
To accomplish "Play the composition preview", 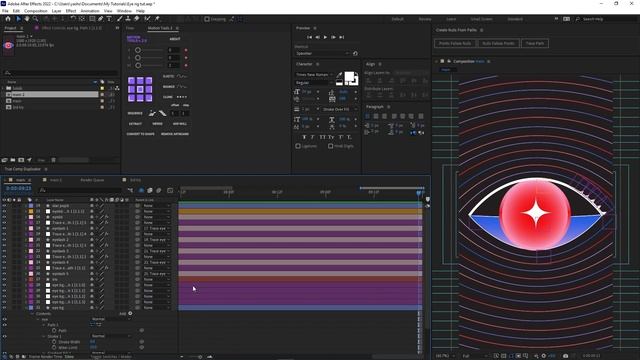I will [x=325, y=37].
